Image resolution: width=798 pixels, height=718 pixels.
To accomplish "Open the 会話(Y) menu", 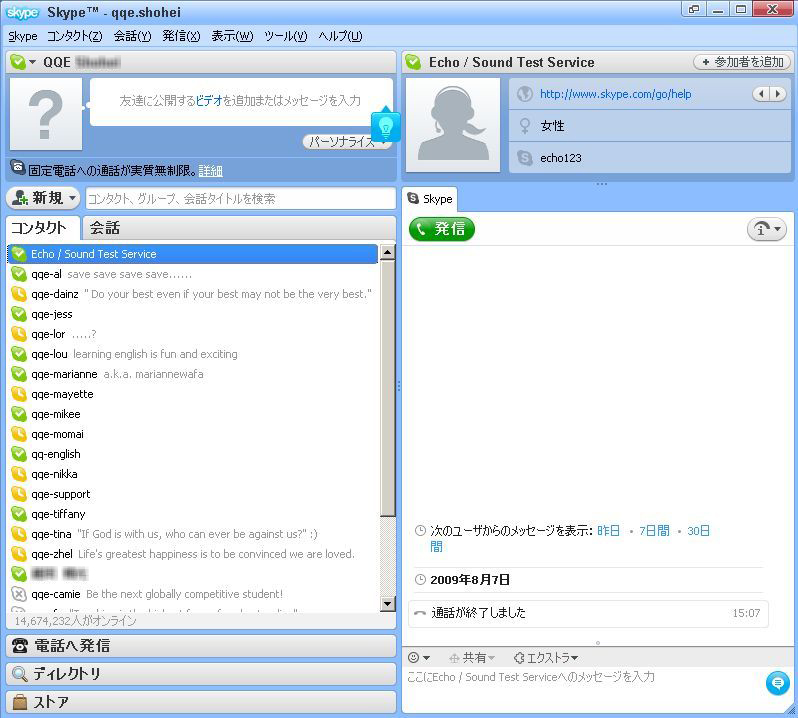I will tap(132, 36).
